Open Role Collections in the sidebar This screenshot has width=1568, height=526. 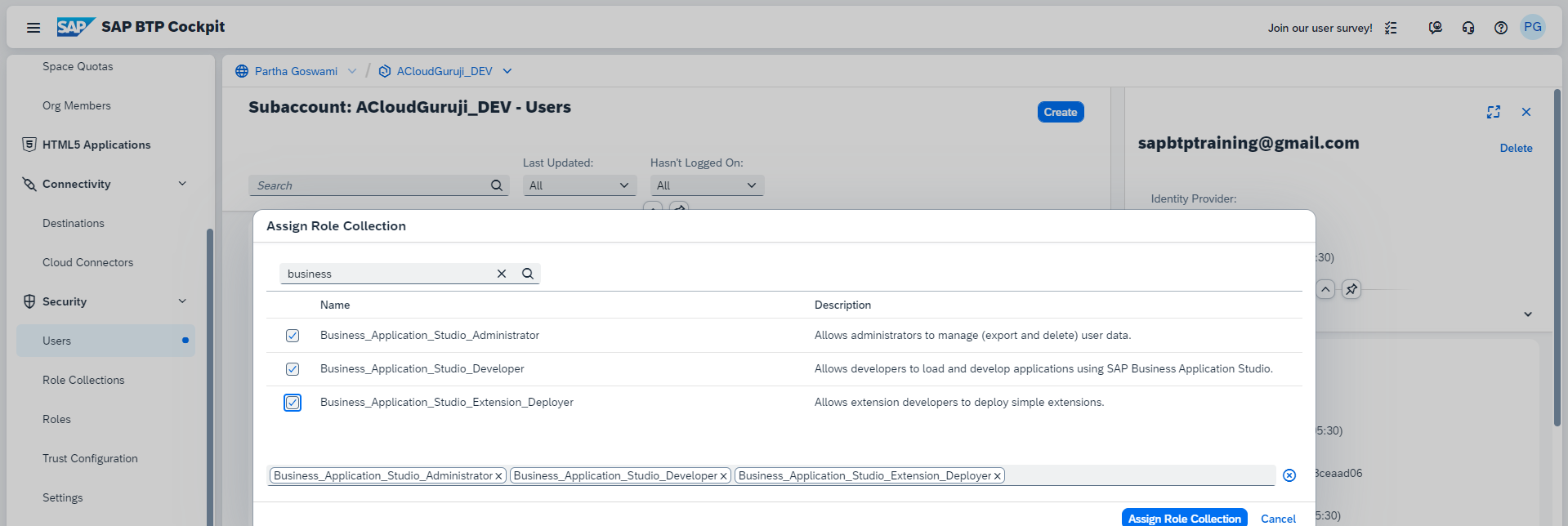coord(83,380)
